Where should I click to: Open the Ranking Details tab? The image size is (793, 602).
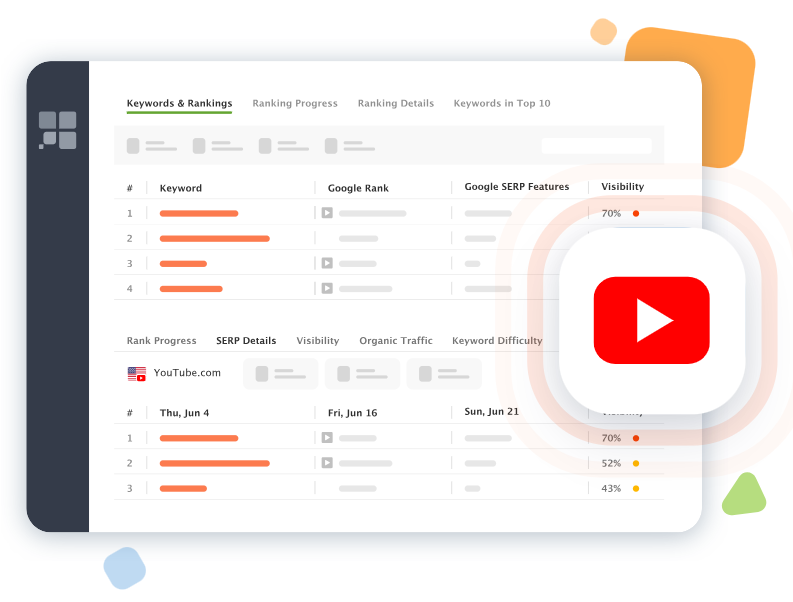tap(395, 103)
